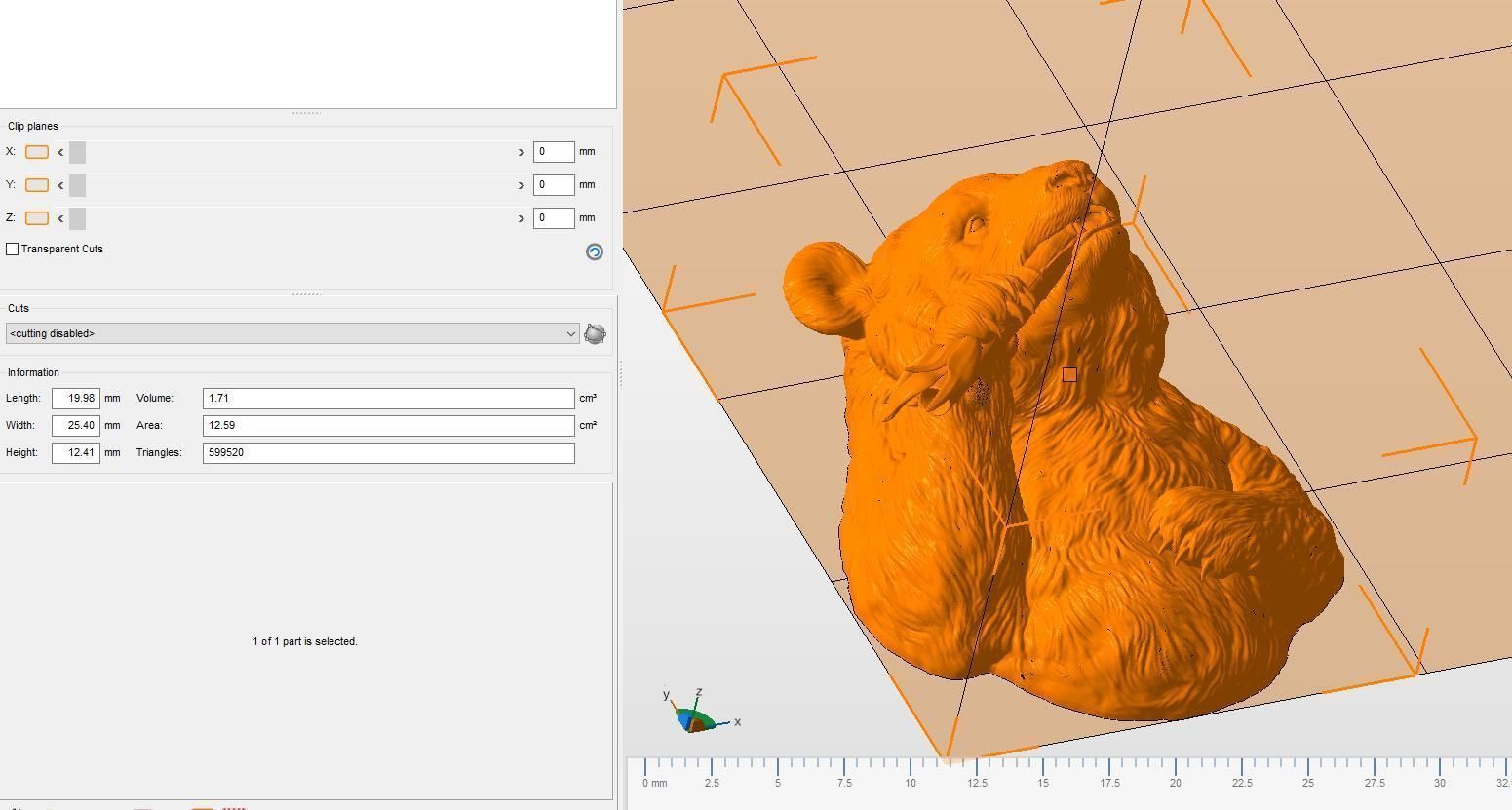Click the Y clip plane left arrow
The width and height of the screenshot is (1512, 810).
[x=60, y=185]
